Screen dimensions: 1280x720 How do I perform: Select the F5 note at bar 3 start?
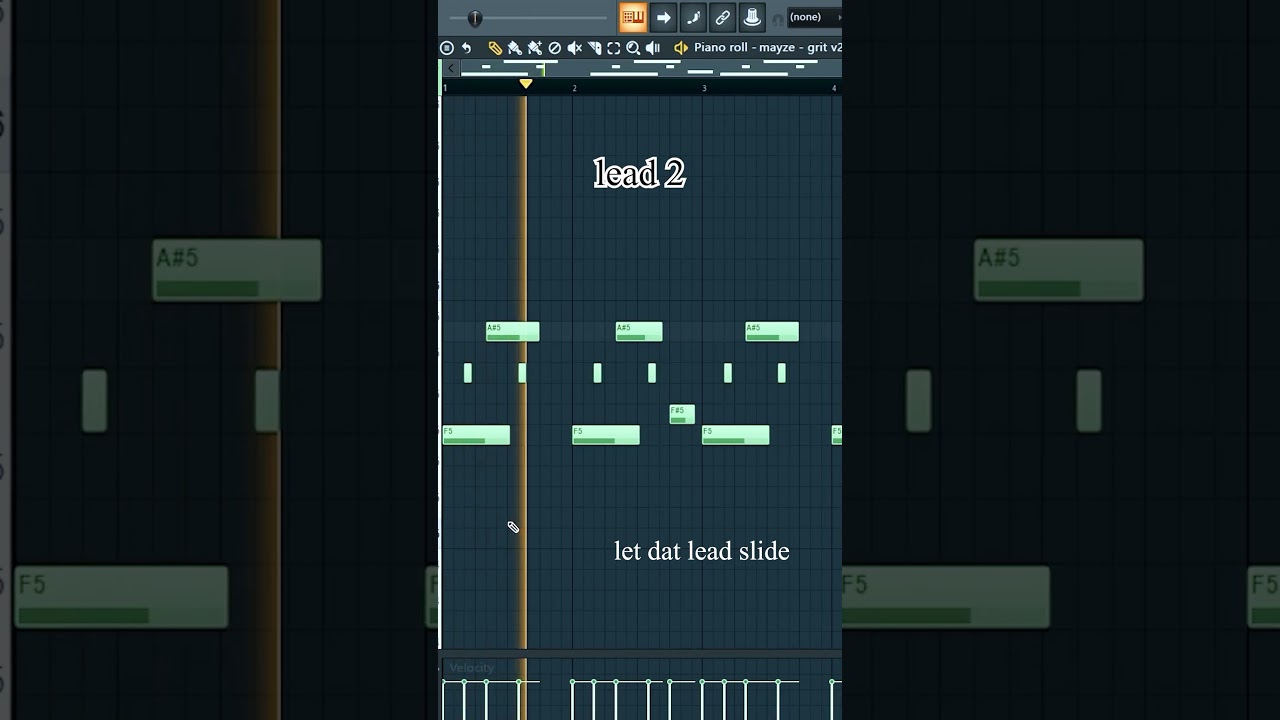tap(736, 435)
